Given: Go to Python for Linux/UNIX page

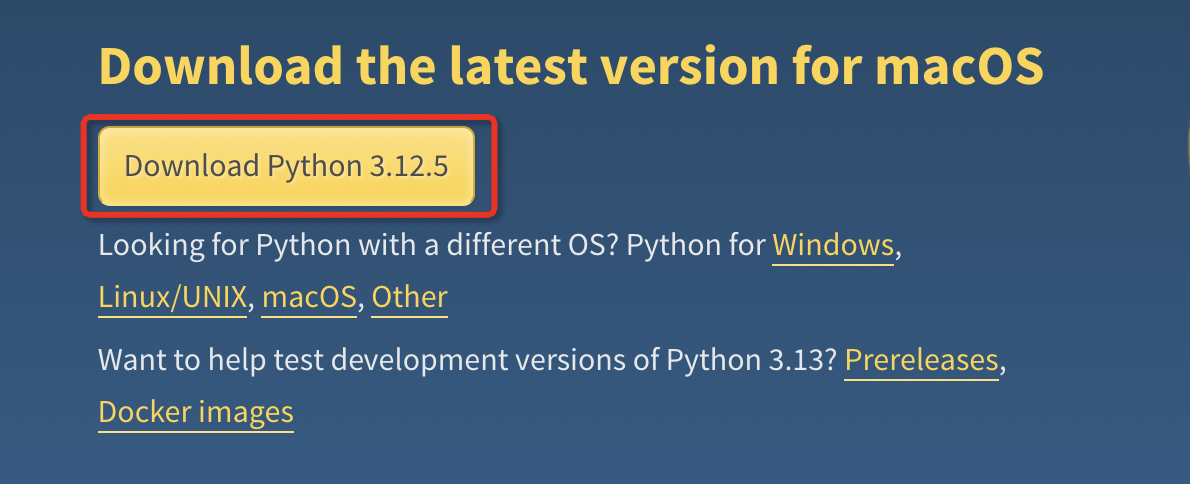Looking at the screenshot, I should 172,297.
